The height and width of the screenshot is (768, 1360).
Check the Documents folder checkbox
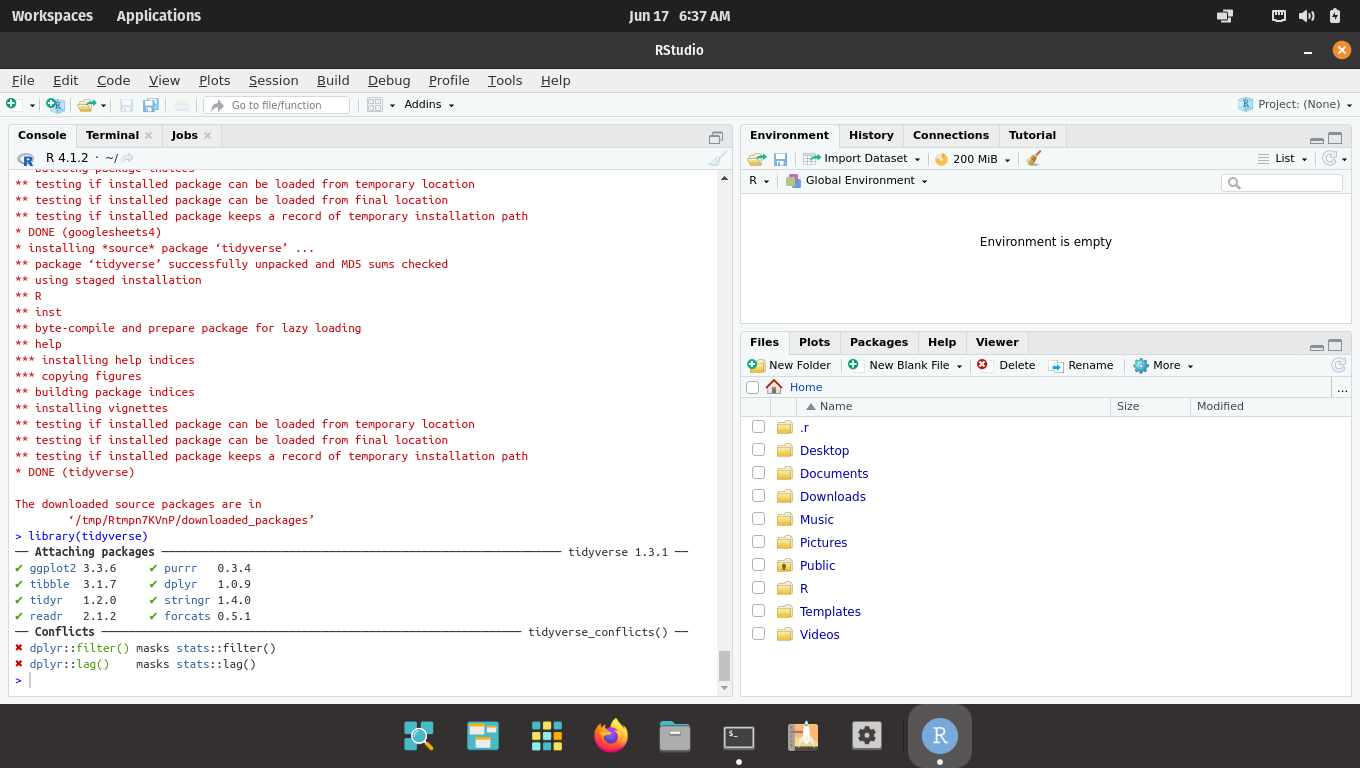point(758,473)
